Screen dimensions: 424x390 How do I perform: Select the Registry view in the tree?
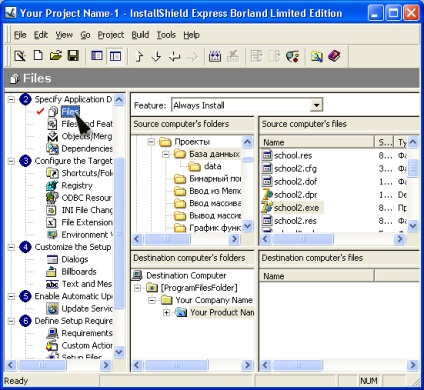point(77,185)
